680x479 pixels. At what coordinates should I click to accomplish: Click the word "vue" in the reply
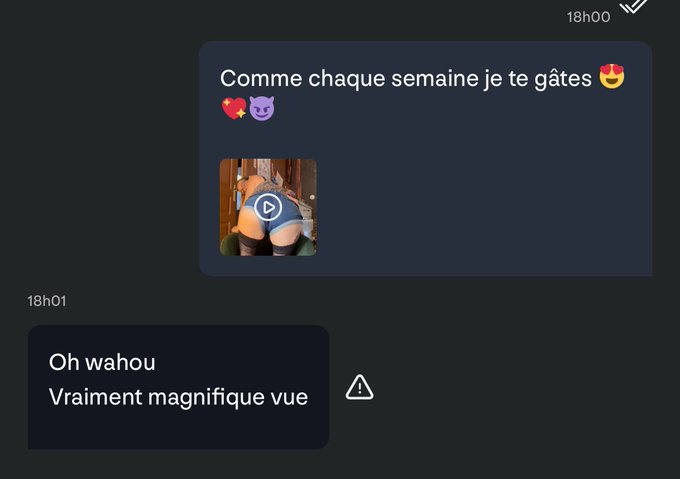289,398
